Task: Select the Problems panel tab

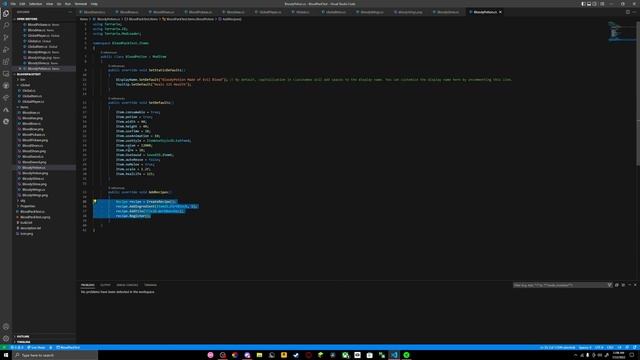Action: (87, 285)
